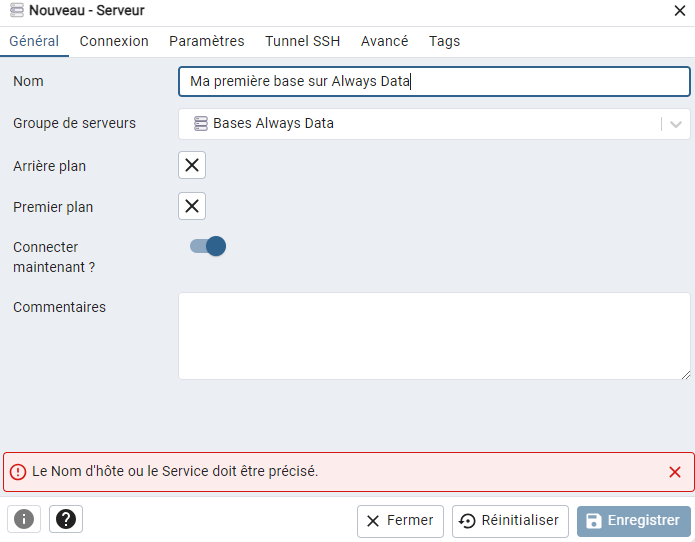Click inside the Nom text field
The image size is (695, 542).
pos(434,82)
